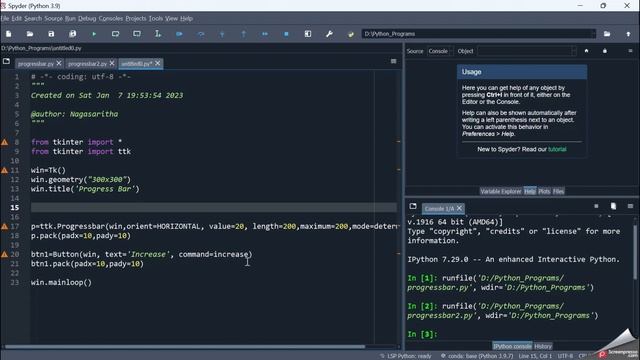Open the IPython console options menu
Viewport: 640px width, 360px height.
pyautogui.click(x=630, y=206)
